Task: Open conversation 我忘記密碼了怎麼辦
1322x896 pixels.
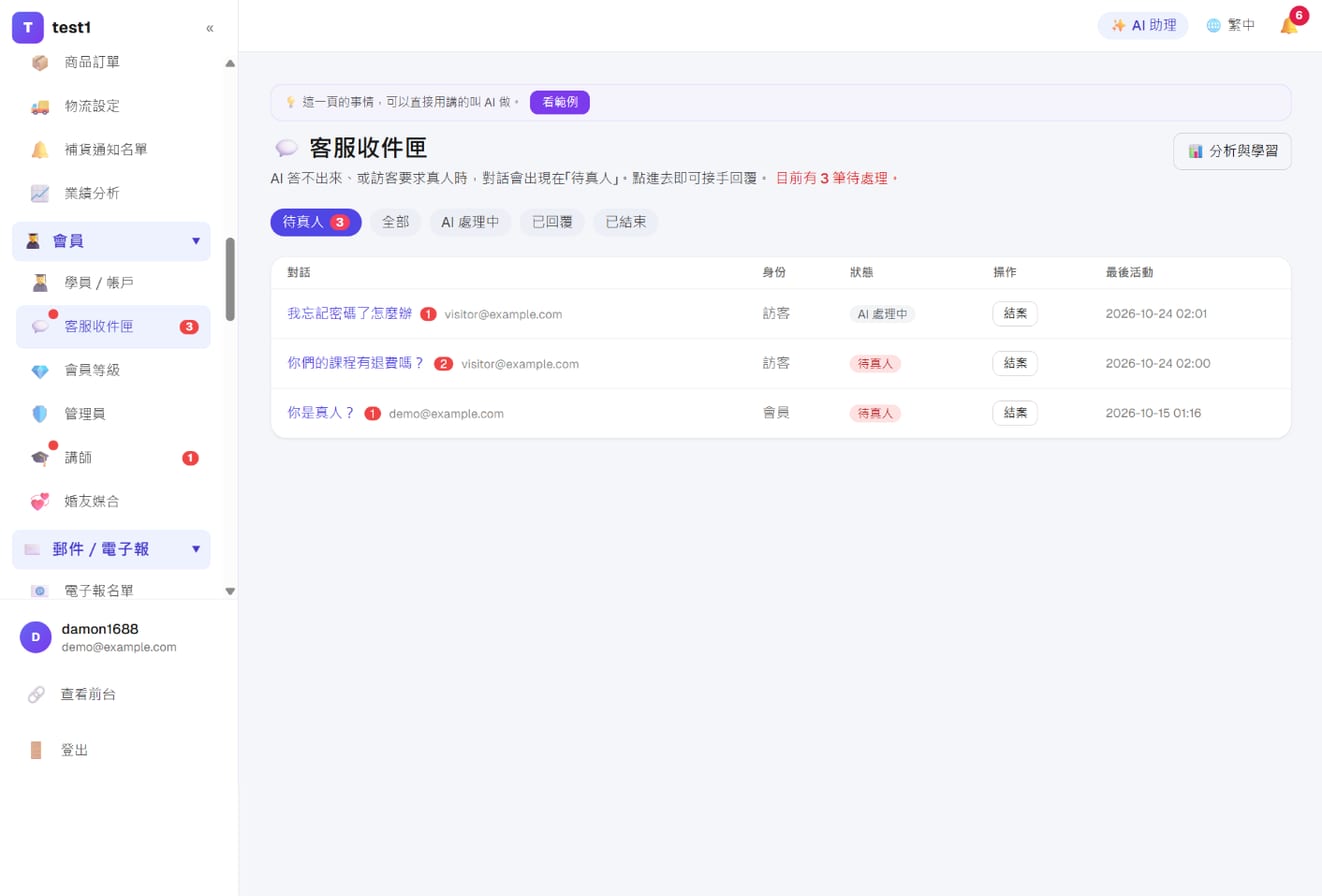Action: pyautogui.click(x=350, y=314)
